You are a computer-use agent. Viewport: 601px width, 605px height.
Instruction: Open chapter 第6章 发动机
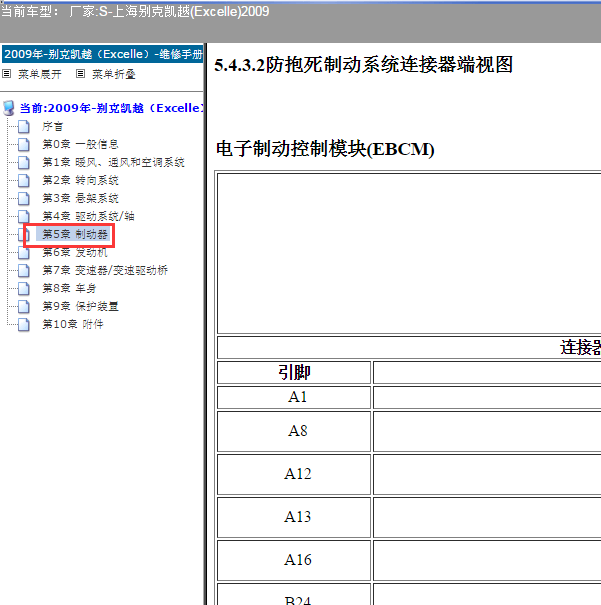[75, 252]
